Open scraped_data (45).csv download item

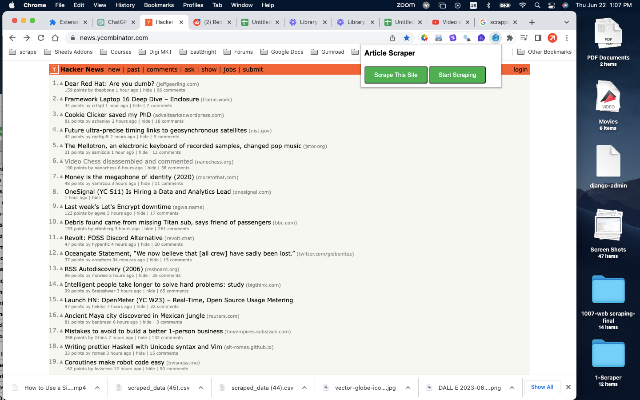[x=152, y=388]
